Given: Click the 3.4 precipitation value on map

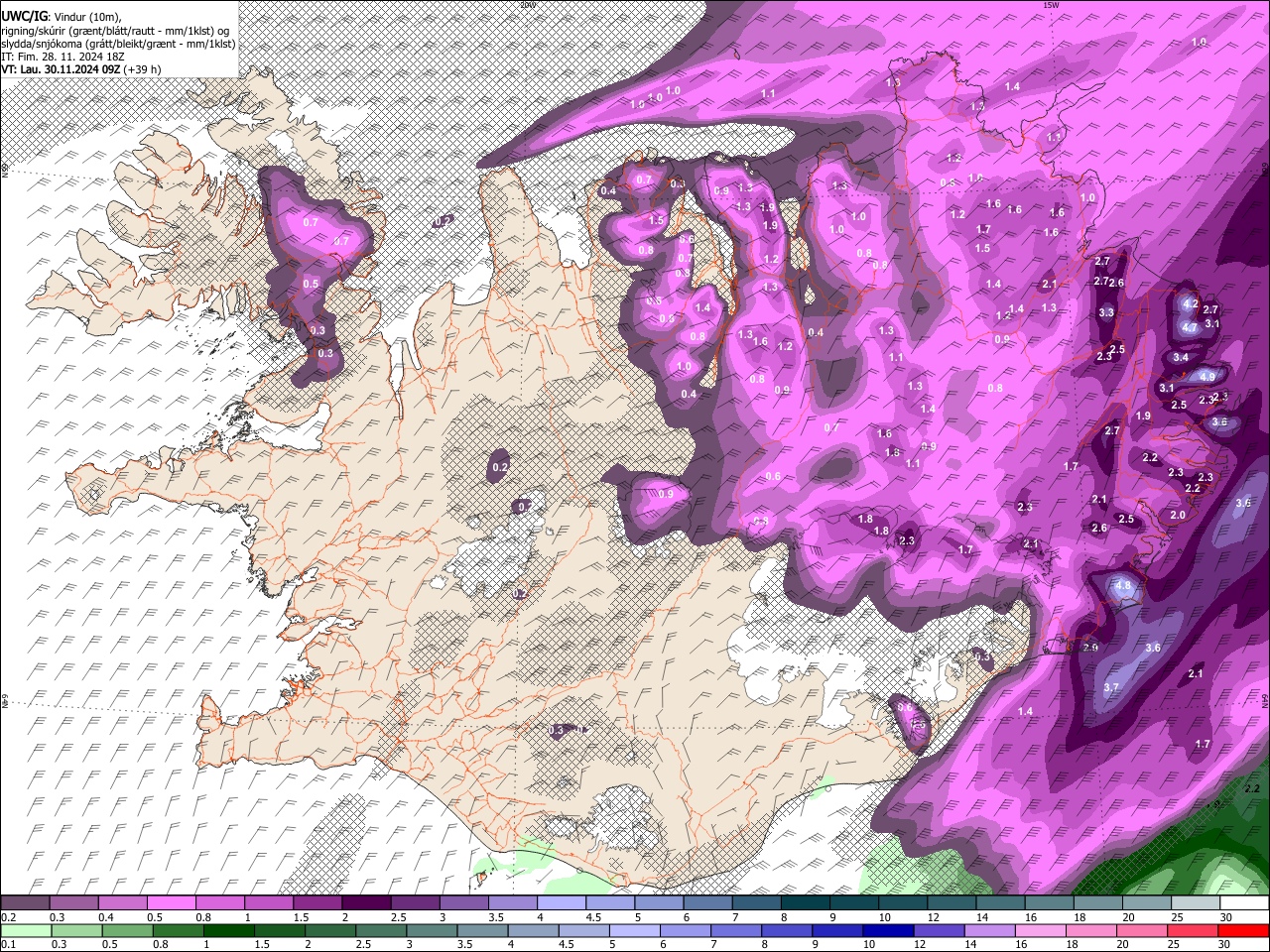Looking at the screenshot, I should [x=1181, y=358].
